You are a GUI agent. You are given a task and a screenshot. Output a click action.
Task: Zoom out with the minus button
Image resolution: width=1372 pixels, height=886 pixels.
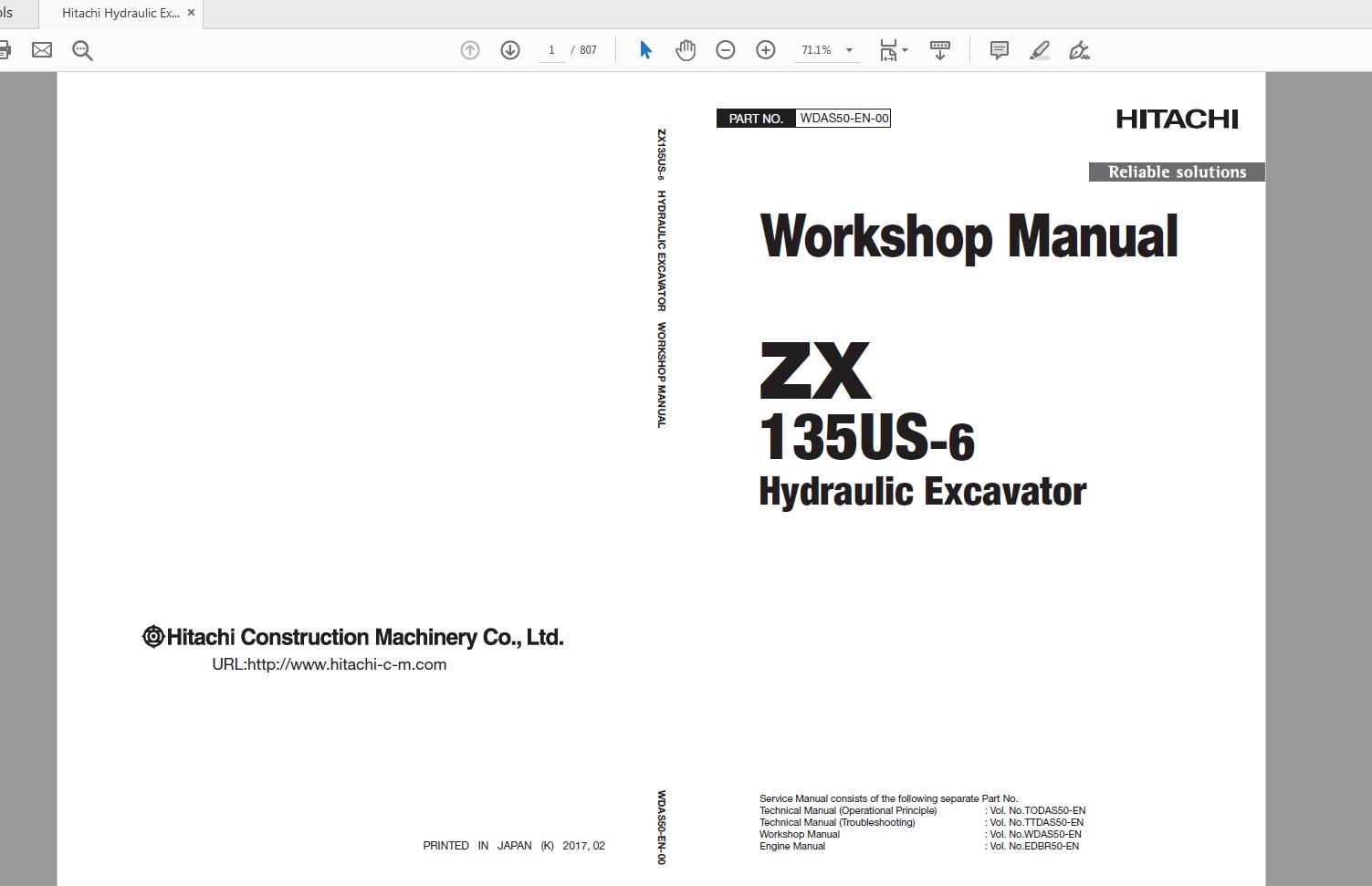pos(726,50)
